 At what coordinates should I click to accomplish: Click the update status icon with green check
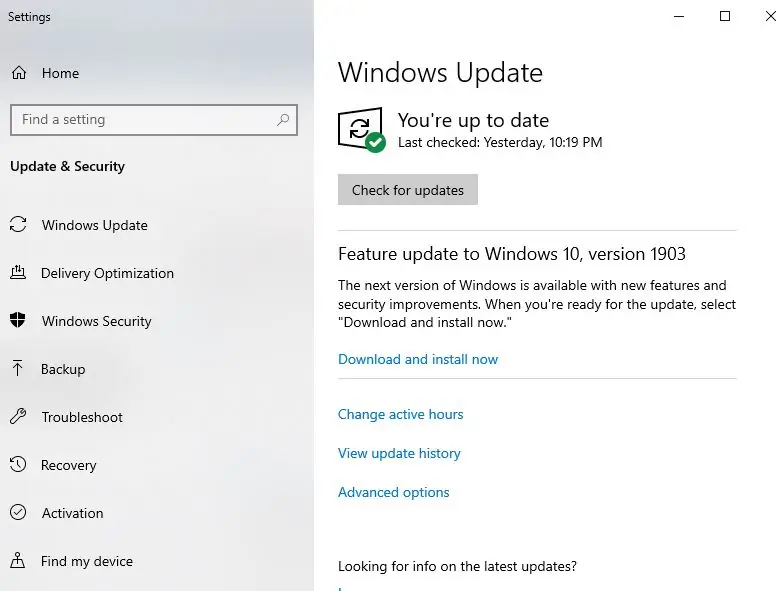click(x=362, y=129)
